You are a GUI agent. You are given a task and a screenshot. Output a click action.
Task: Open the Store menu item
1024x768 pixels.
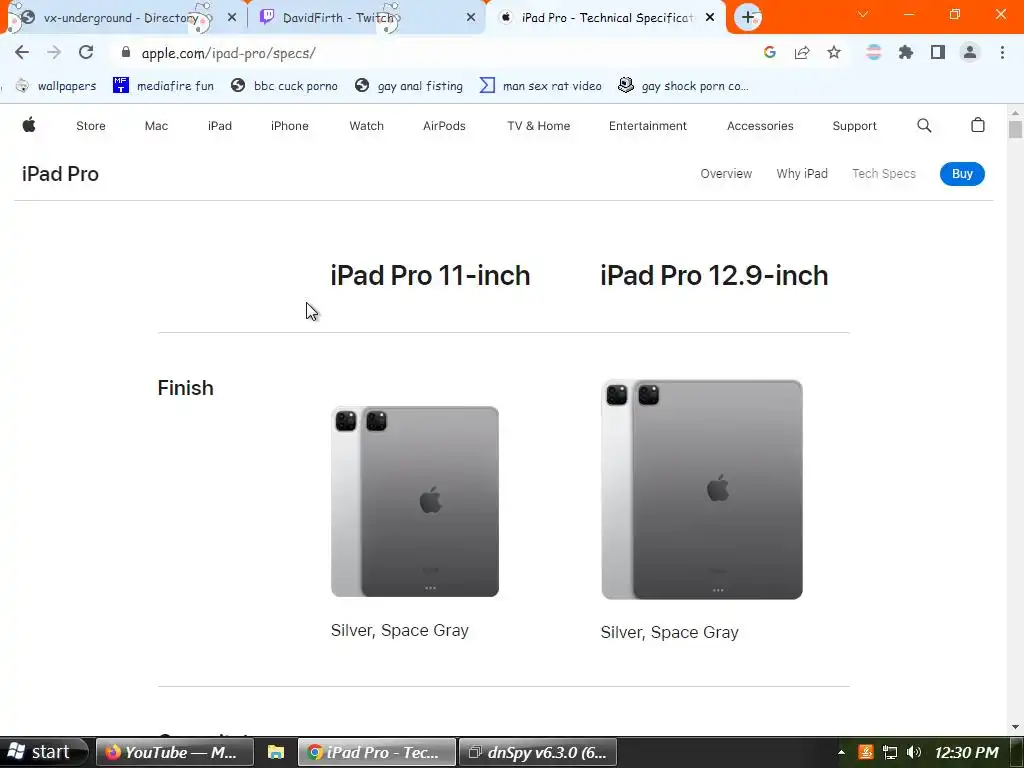(x=91, y=126)
